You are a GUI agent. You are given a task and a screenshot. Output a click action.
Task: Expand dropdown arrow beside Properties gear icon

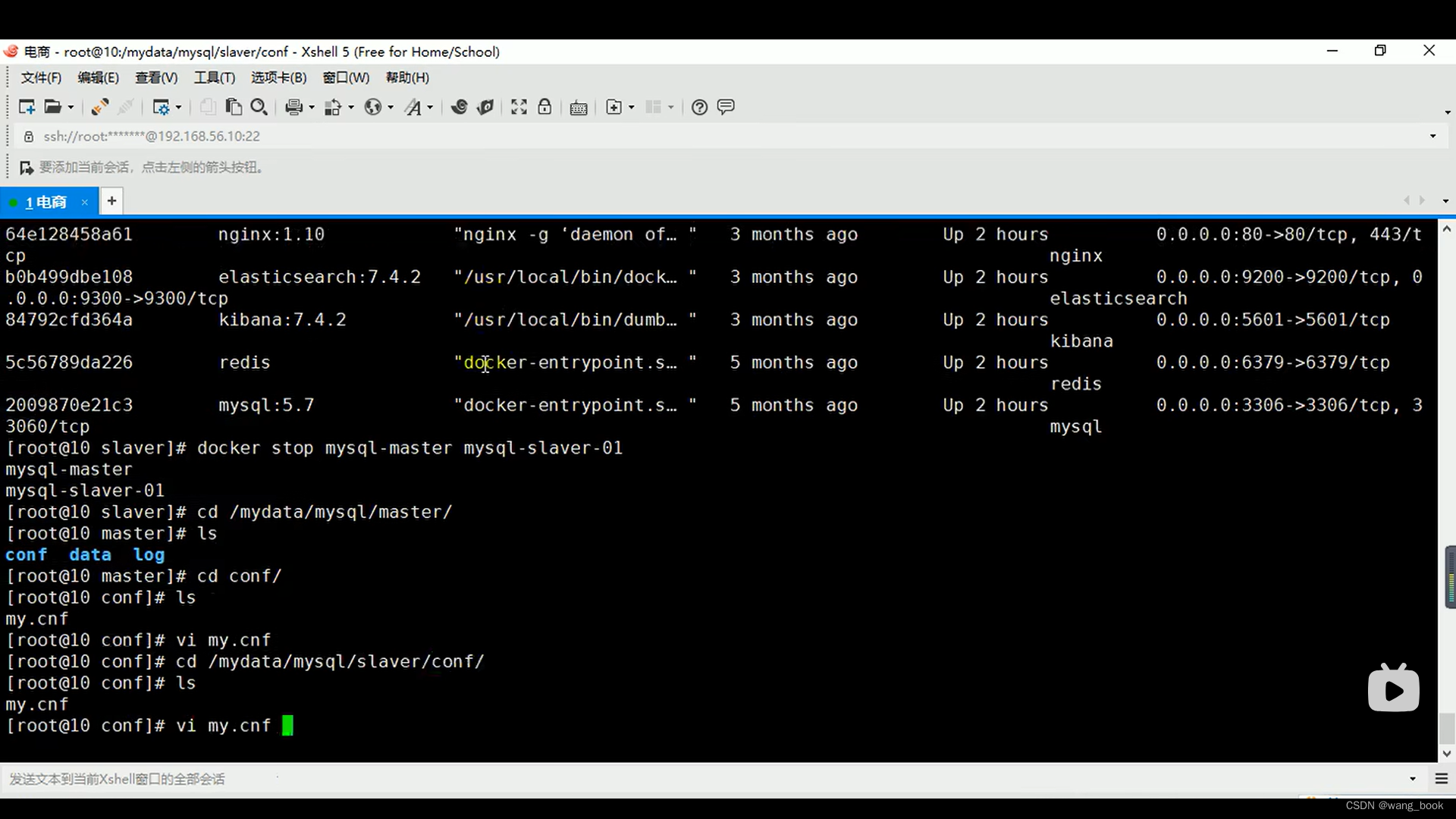click(178, 108)
